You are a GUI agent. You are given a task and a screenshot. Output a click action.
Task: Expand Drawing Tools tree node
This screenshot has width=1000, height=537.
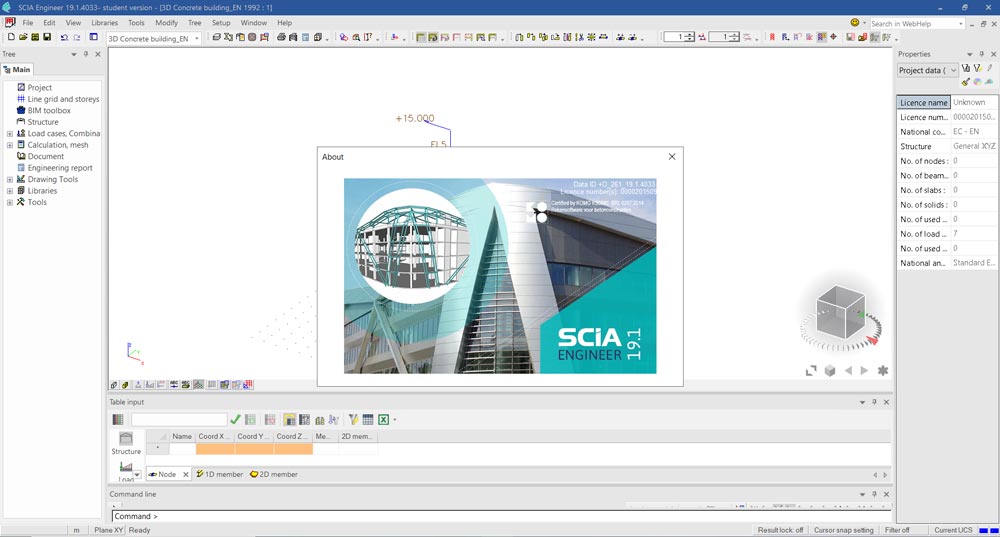pyautogui.click(x=10, y=180)
